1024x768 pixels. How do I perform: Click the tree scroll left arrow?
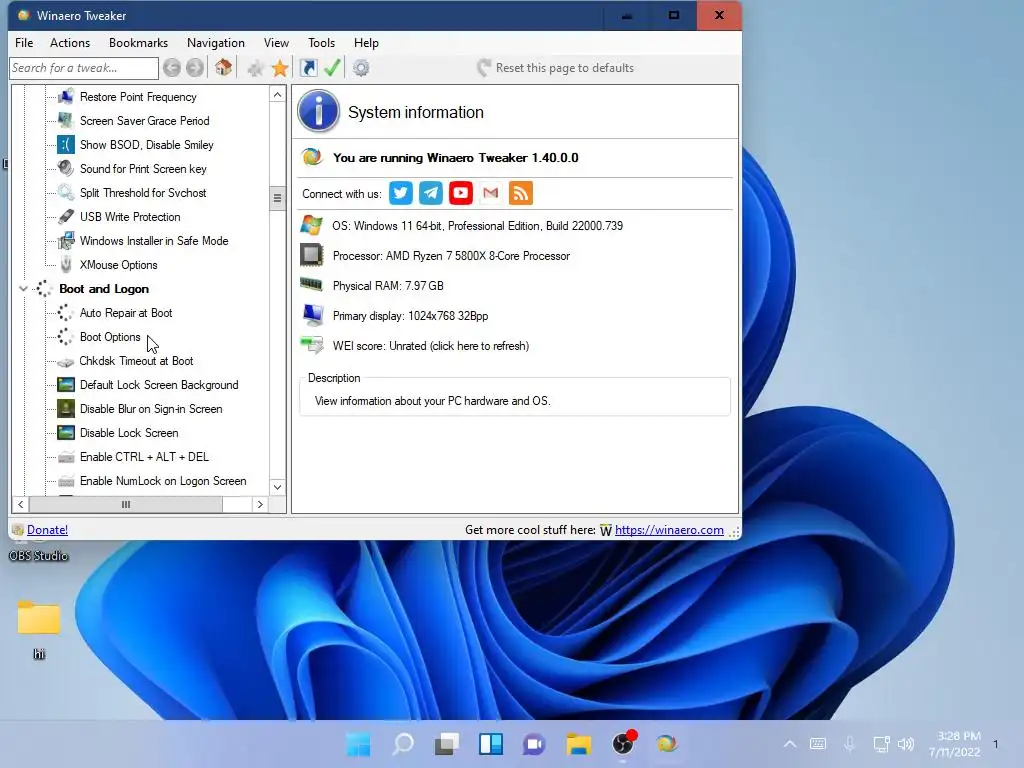click(x=20, y=504)
